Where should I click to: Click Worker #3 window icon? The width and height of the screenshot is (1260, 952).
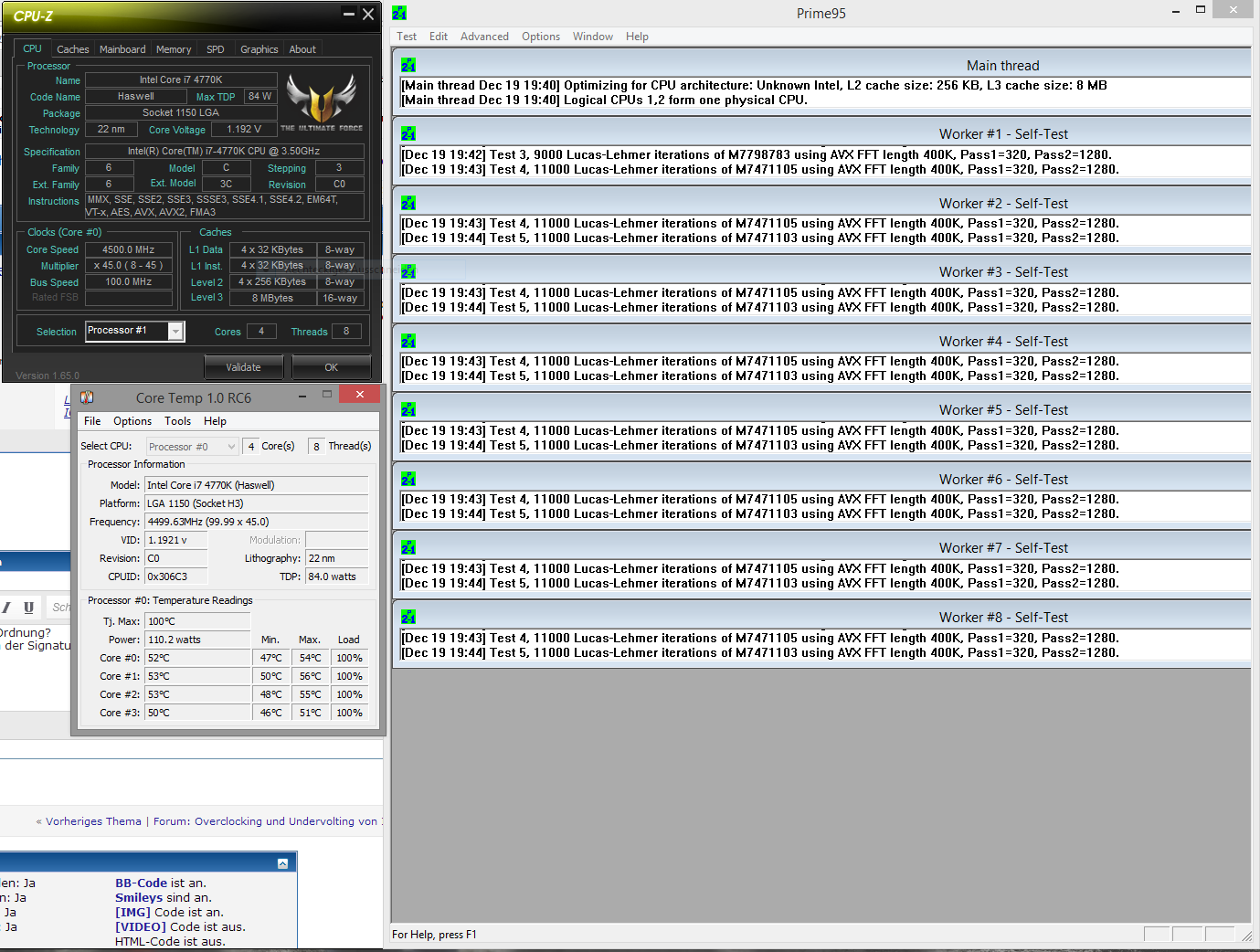coord(408,271)
